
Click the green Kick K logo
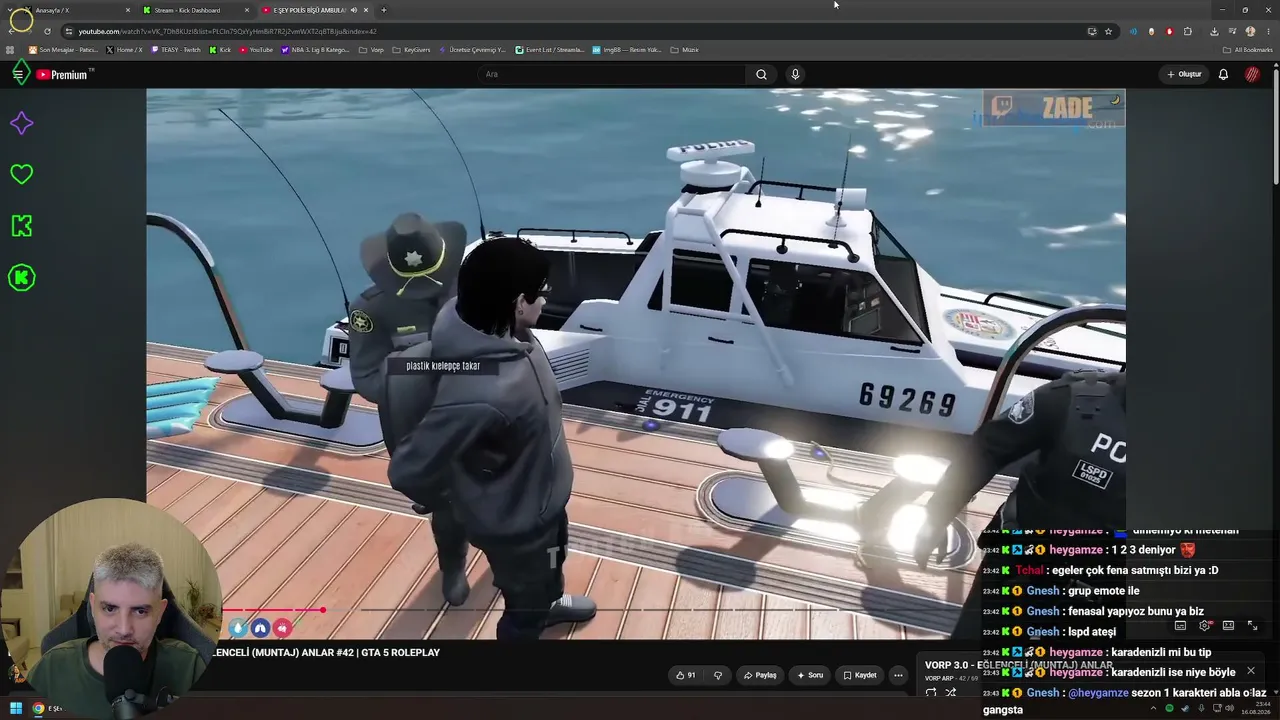(21, 226)
